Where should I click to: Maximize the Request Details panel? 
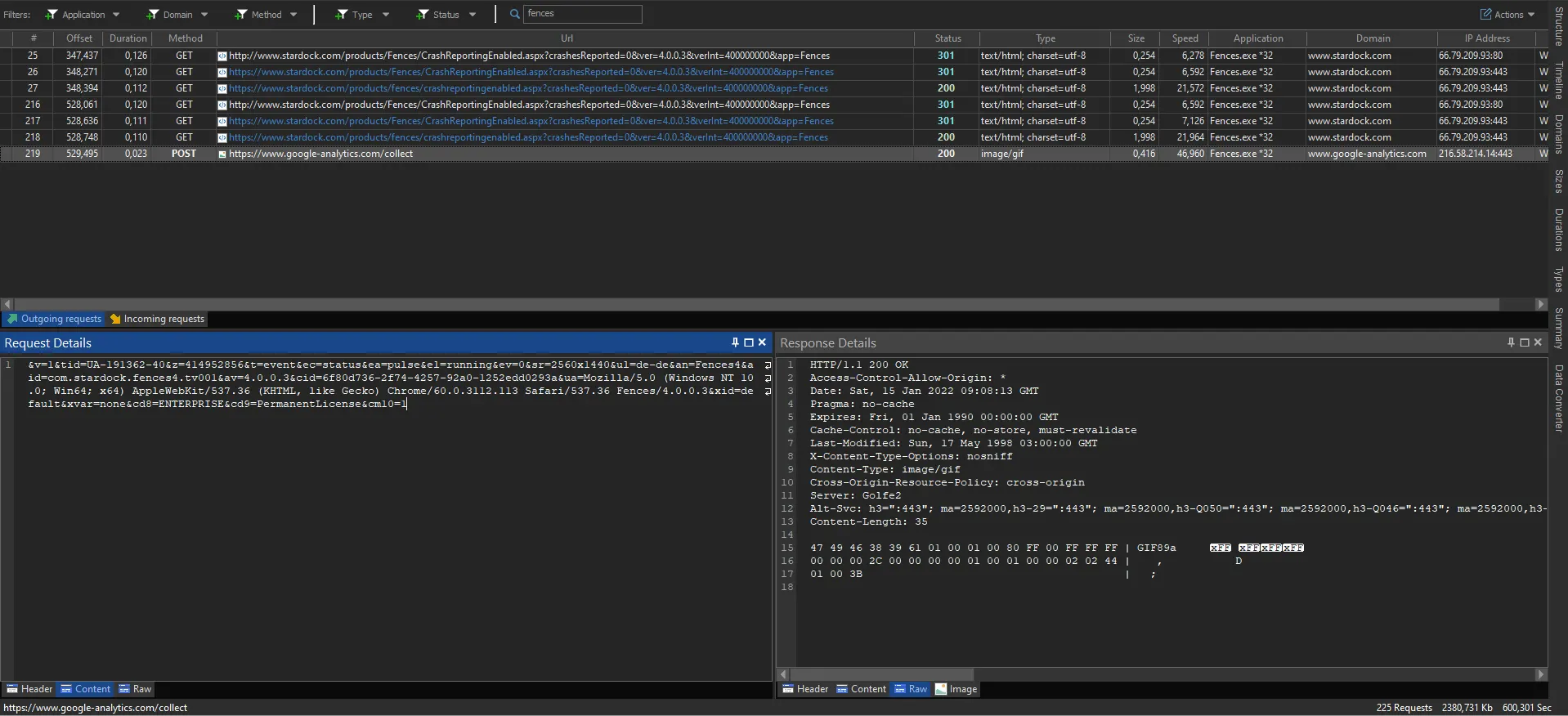pyautogui.click(x=748, y=342)
